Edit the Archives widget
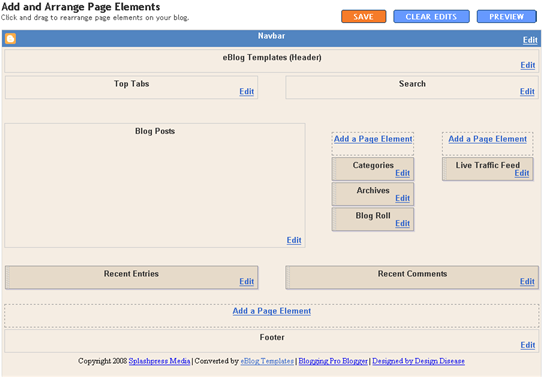The image size is (542, 377). coord(402,198)
